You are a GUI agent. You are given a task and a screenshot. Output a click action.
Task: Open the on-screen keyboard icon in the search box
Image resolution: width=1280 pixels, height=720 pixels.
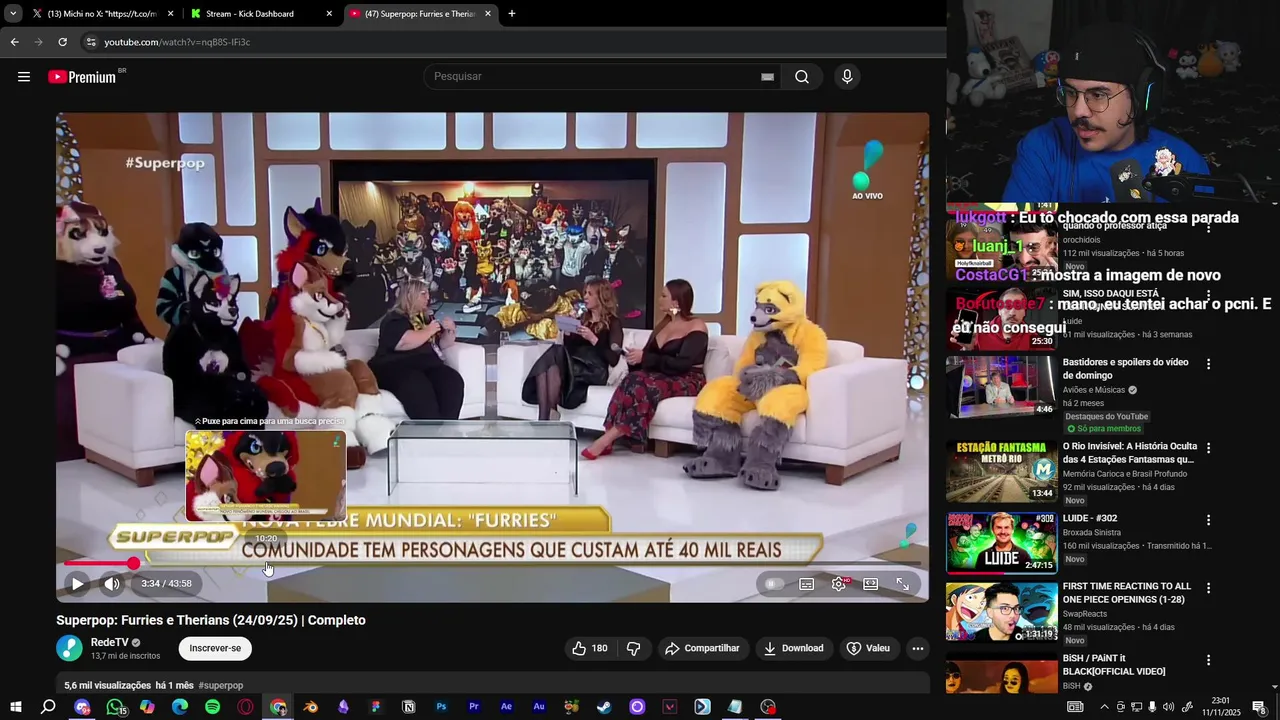[x=767, y=77]
